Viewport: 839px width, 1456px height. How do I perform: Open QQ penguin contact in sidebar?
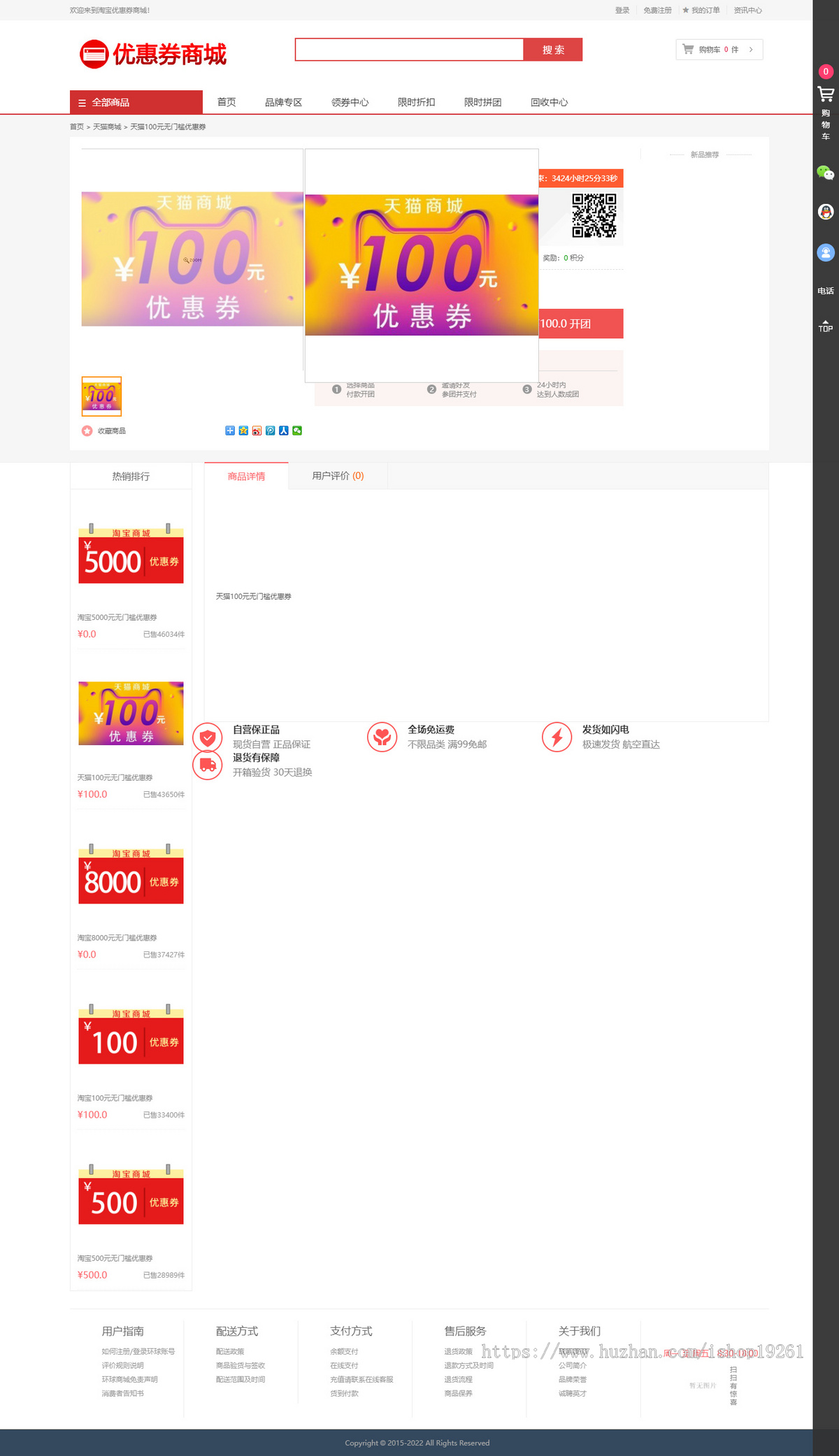coord(826,212)
